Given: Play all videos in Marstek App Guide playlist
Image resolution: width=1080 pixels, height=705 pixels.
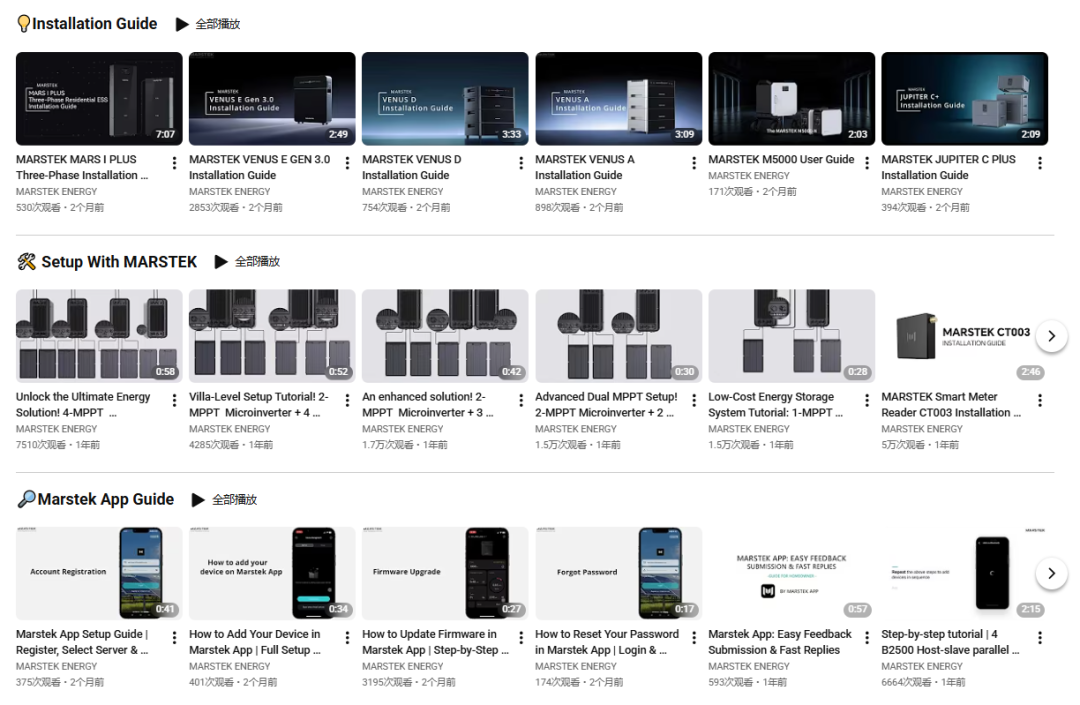Looking at the screenshot, I should (224, 500).
